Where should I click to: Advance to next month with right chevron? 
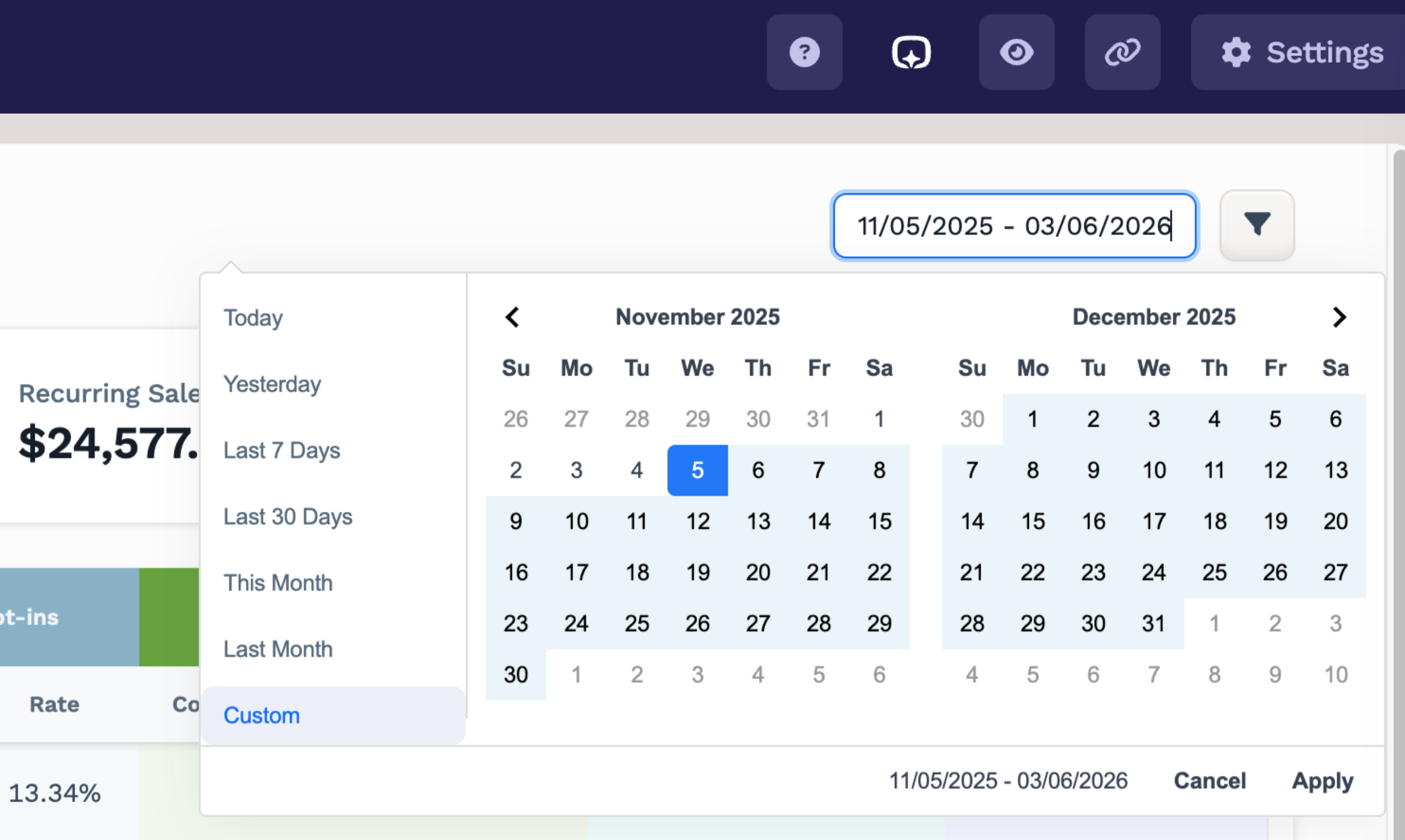tap(1339, 317)
